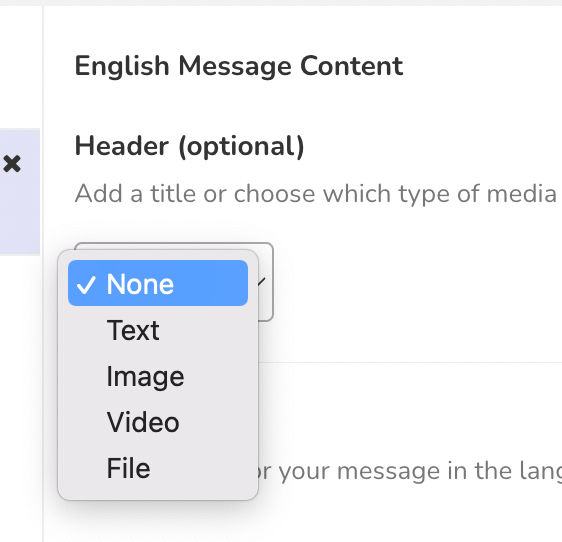
Task: Click the vertical border between sidebar and content
Action: pyautogui.click(x=43, y=272)
